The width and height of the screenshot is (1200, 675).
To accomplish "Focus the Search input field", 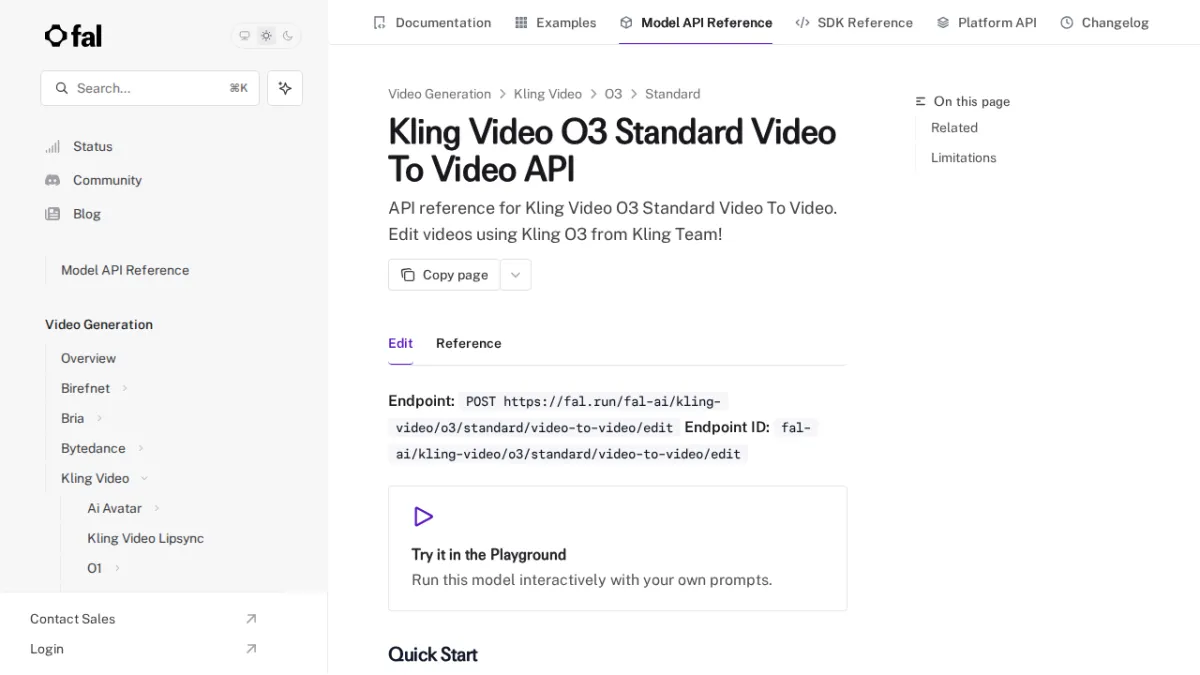I will (150, 88).
